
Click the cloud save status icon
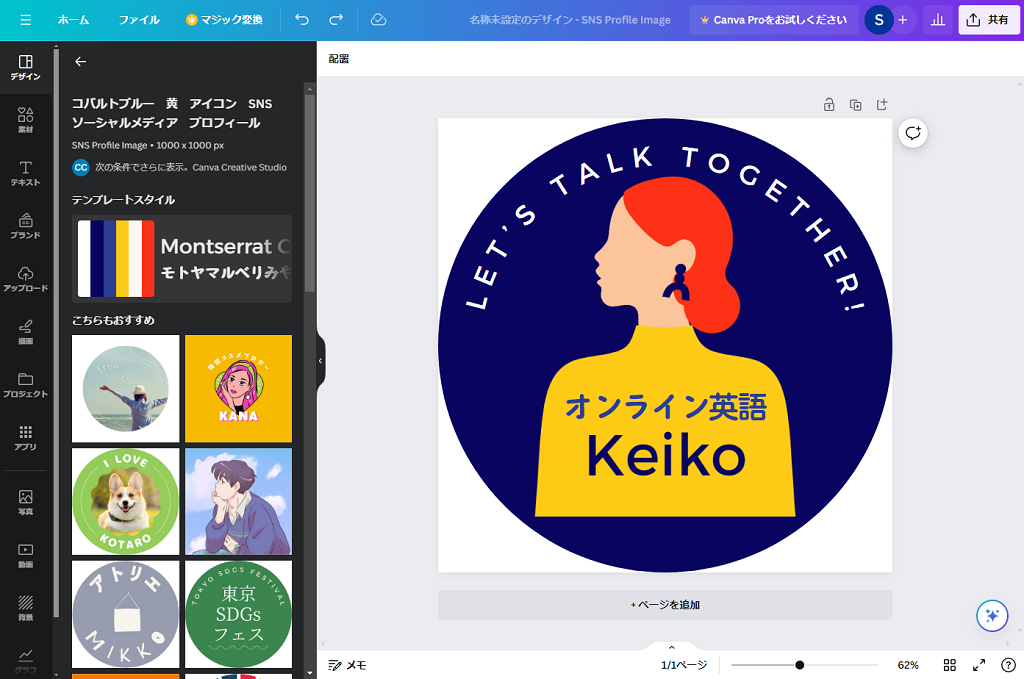click(378, 20)
